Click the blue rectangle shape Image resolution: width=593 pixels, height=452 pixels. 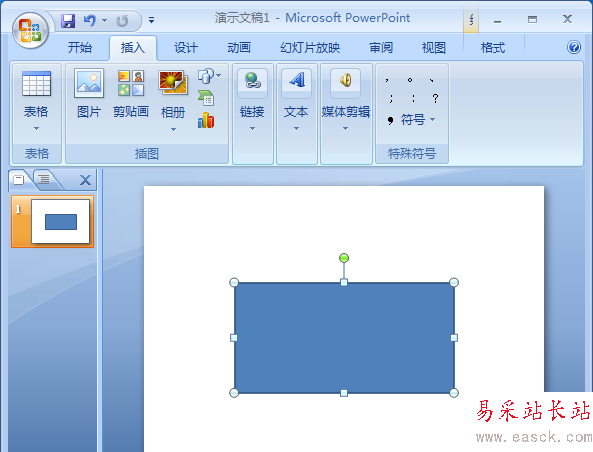point(344,338)
